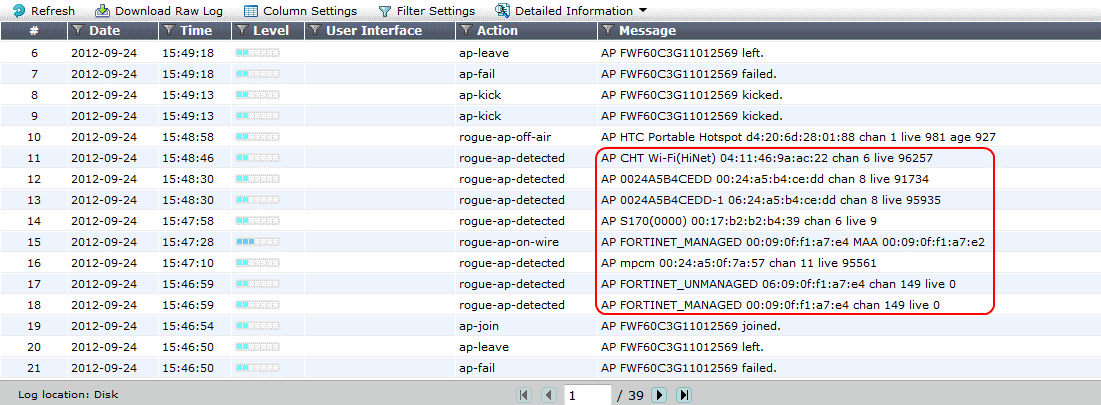The height and width of the screenshot is (405, 1101).
Task: Click the filter icon in Action column
Action: [466, 30]
